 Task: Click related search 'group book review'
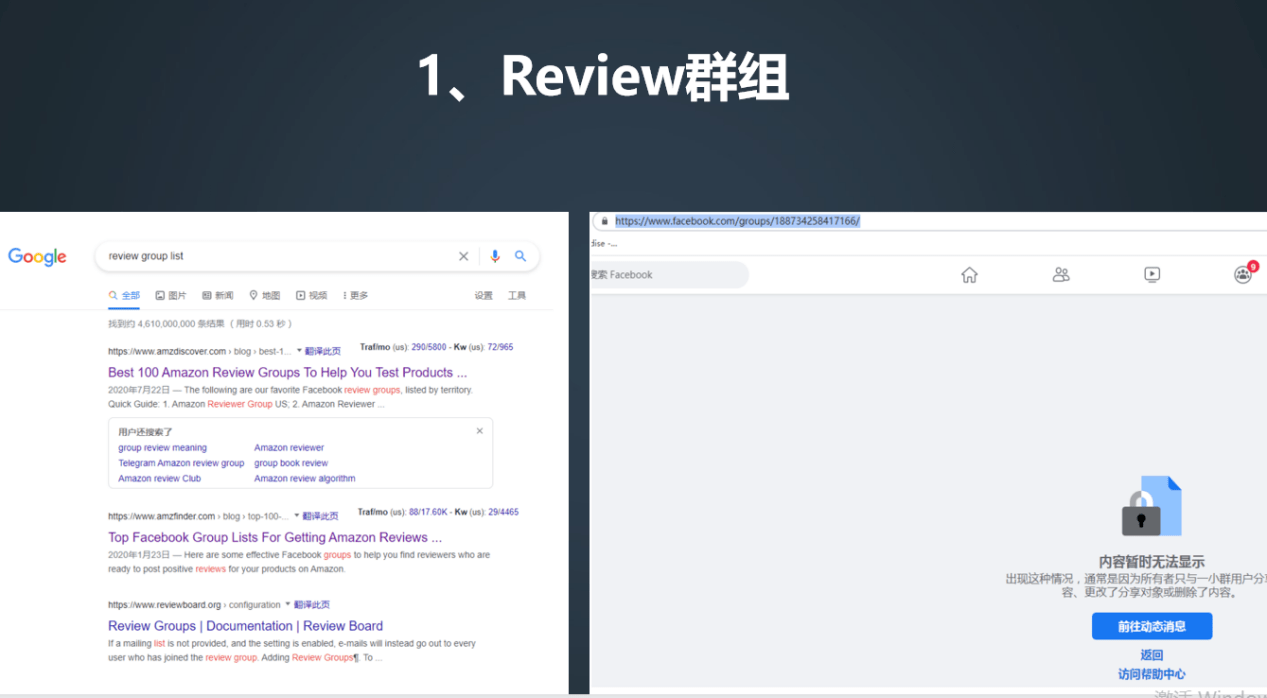(x=291, y=463)
